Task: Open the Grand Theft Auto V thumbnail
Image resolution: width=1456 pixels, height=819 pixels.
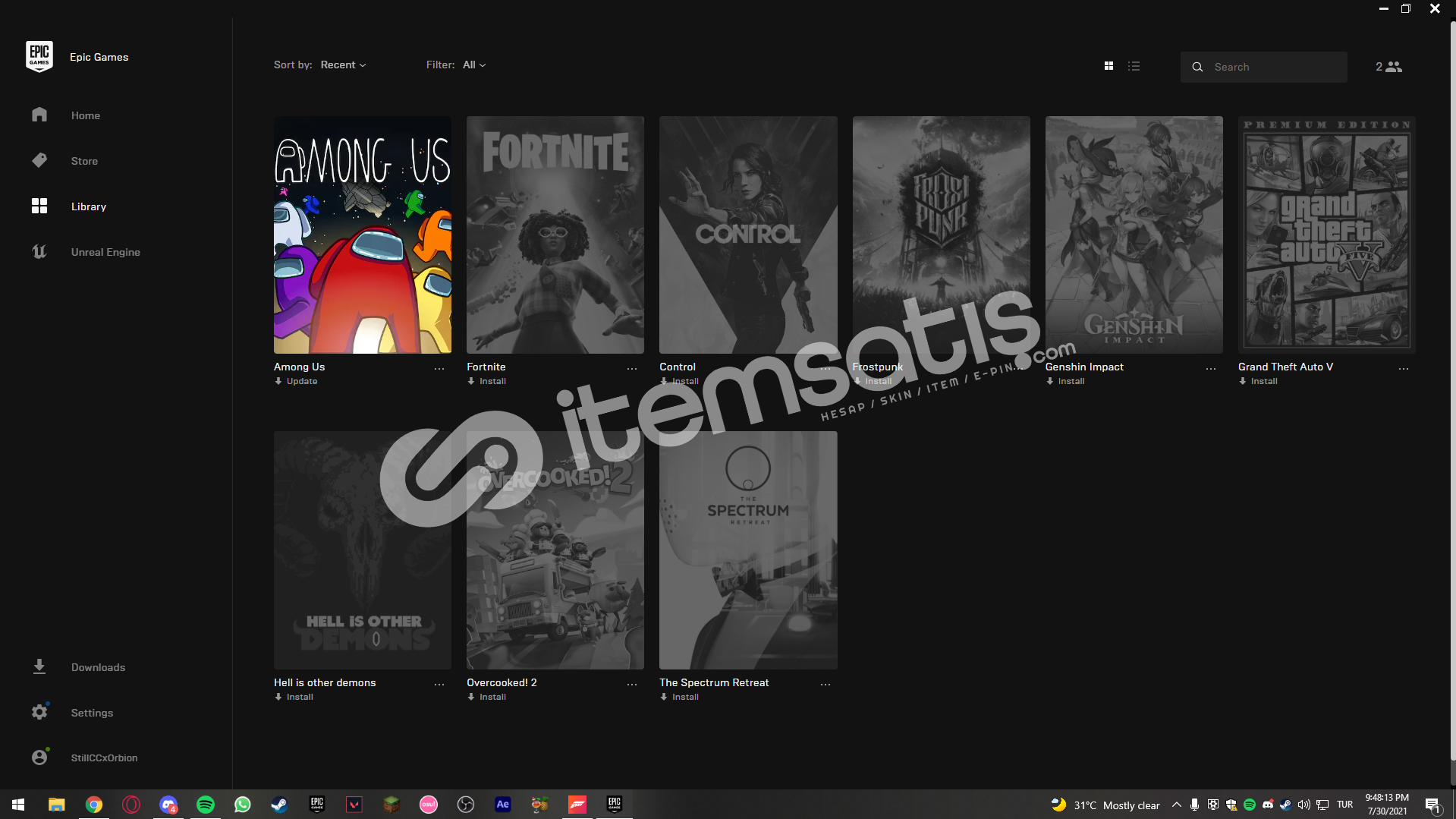Action: 1327,235
